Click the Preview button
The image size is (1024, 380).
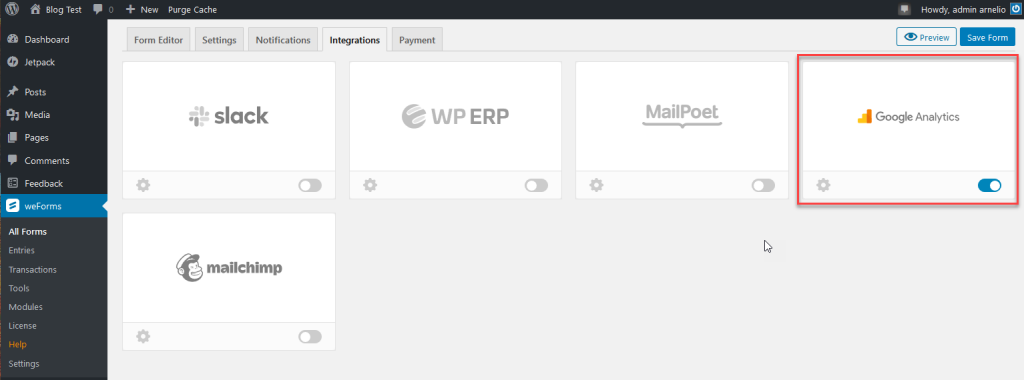tap(927, 37)
